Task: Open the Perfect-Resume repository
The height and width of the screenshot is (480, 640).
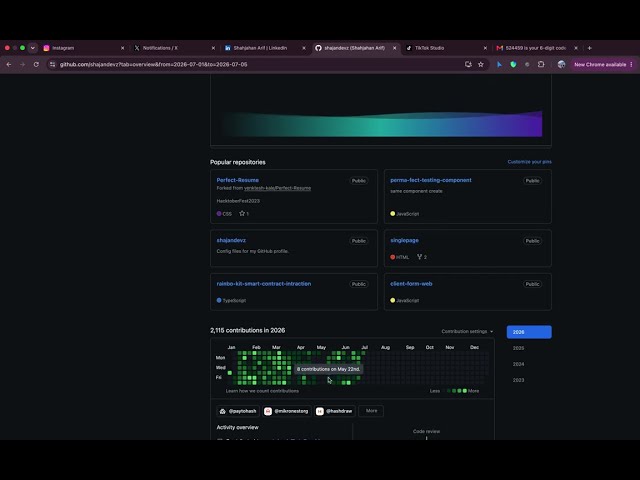Action: 238,180
